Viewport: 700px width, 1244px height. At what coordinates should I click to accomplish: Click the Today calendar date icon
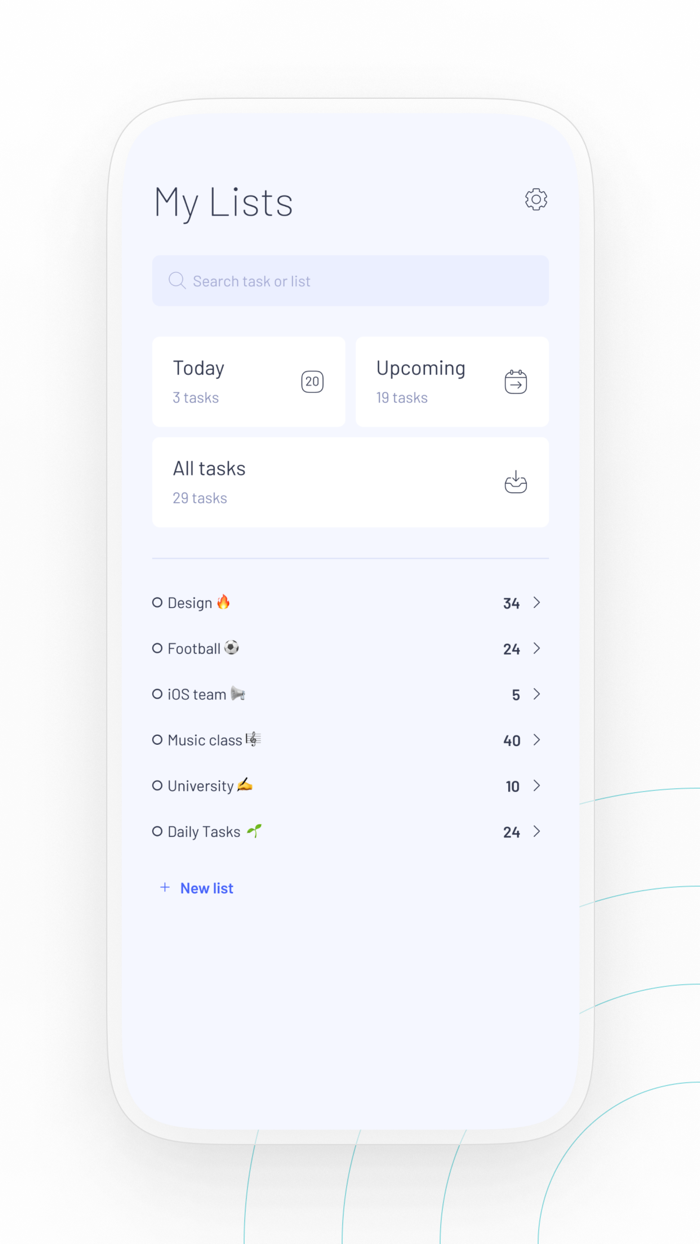312,382
